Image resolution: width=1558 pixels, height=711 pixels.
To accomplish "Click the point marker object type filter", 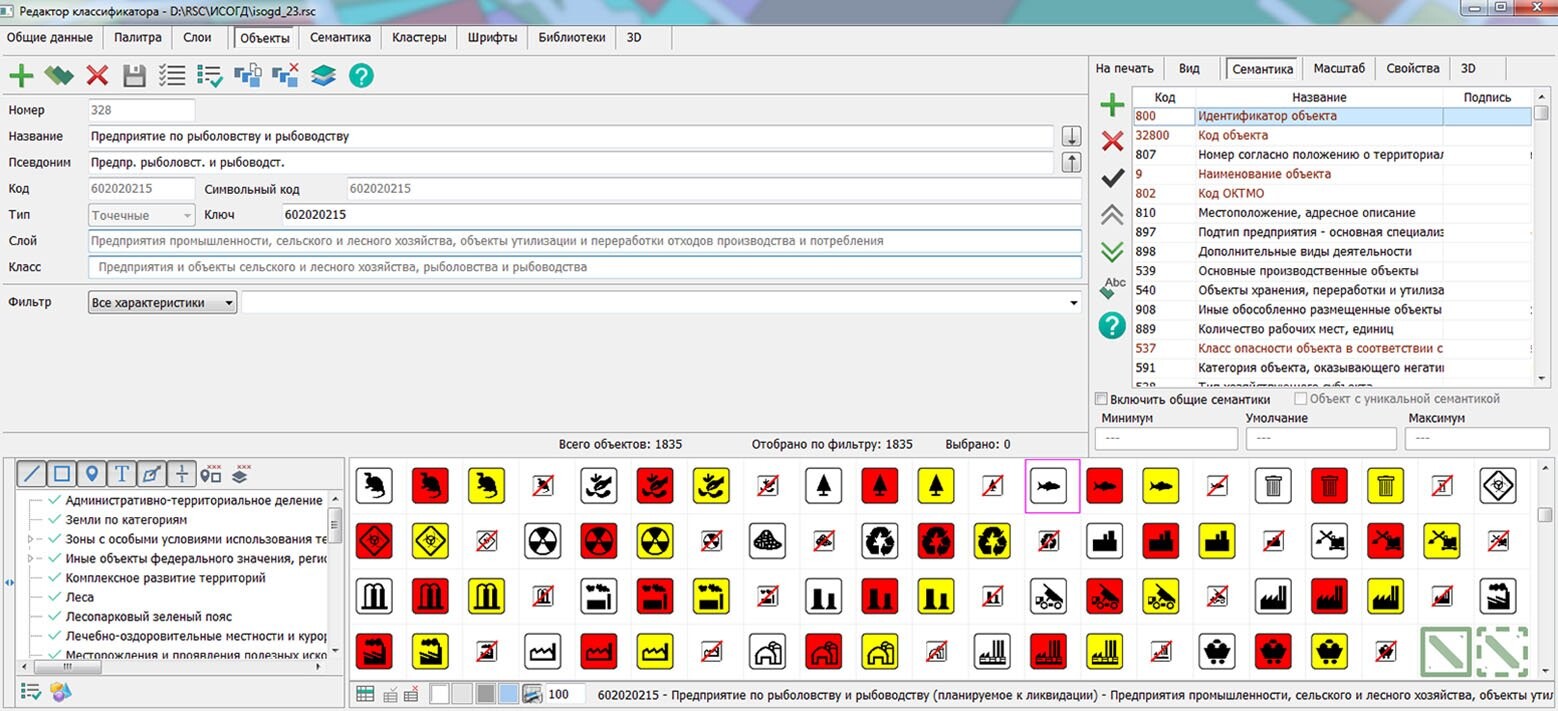I will (91, 473).
